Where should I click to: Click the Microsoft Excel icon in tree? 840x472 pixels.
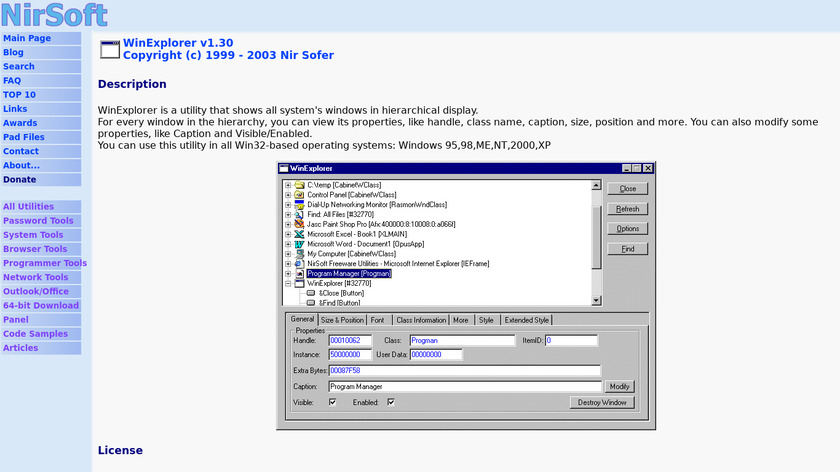[x=299, y=234]
